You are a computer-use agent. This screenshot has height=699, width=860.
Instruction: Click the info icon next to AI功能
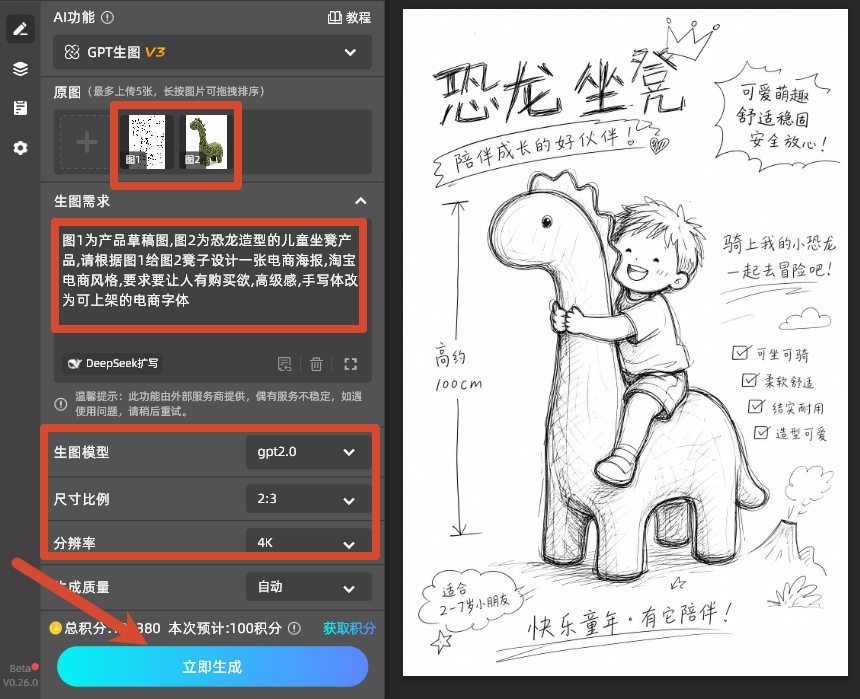click(108, 18)
